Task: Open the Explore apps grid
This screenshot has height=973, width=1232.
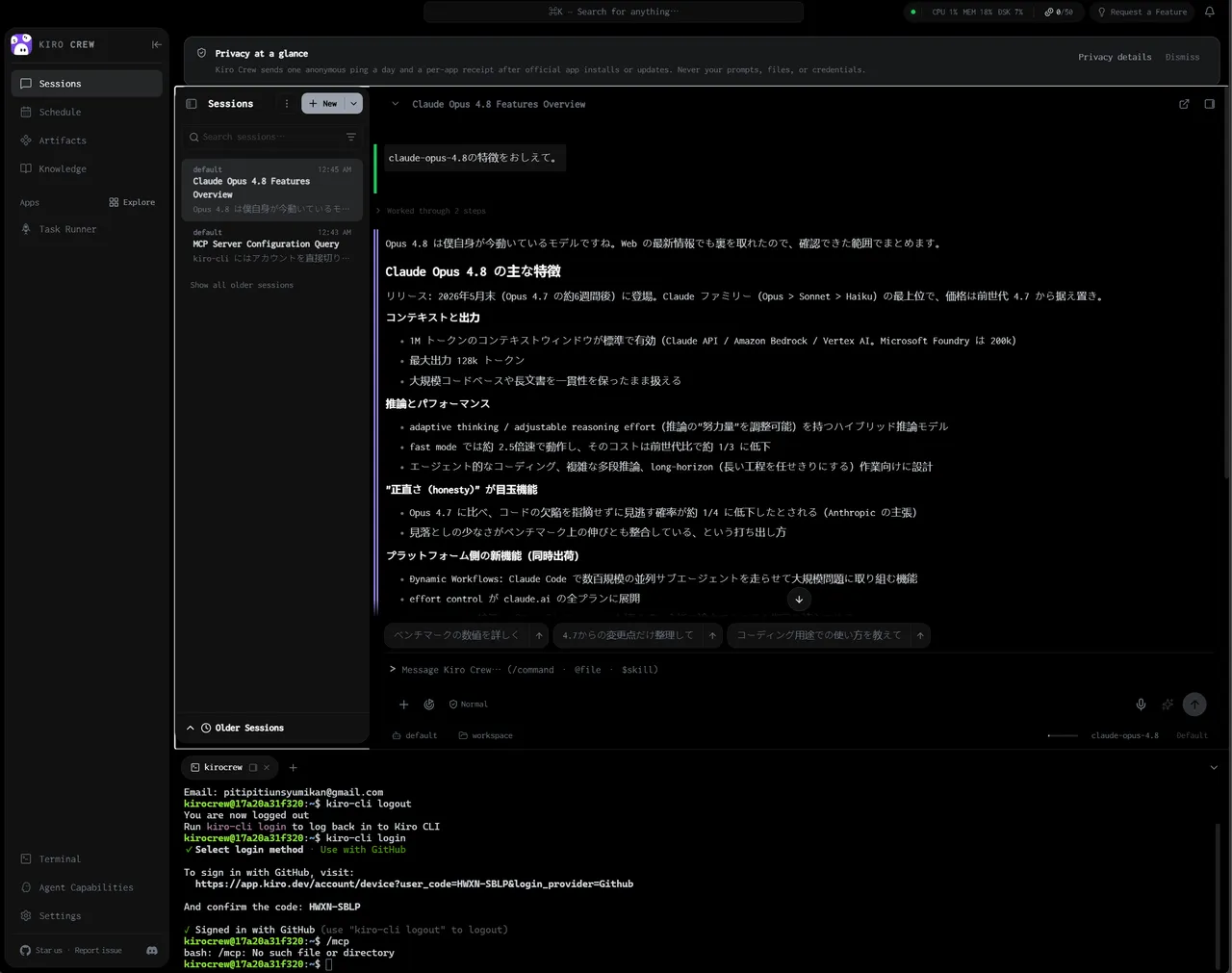Action: tap(132, 202)
